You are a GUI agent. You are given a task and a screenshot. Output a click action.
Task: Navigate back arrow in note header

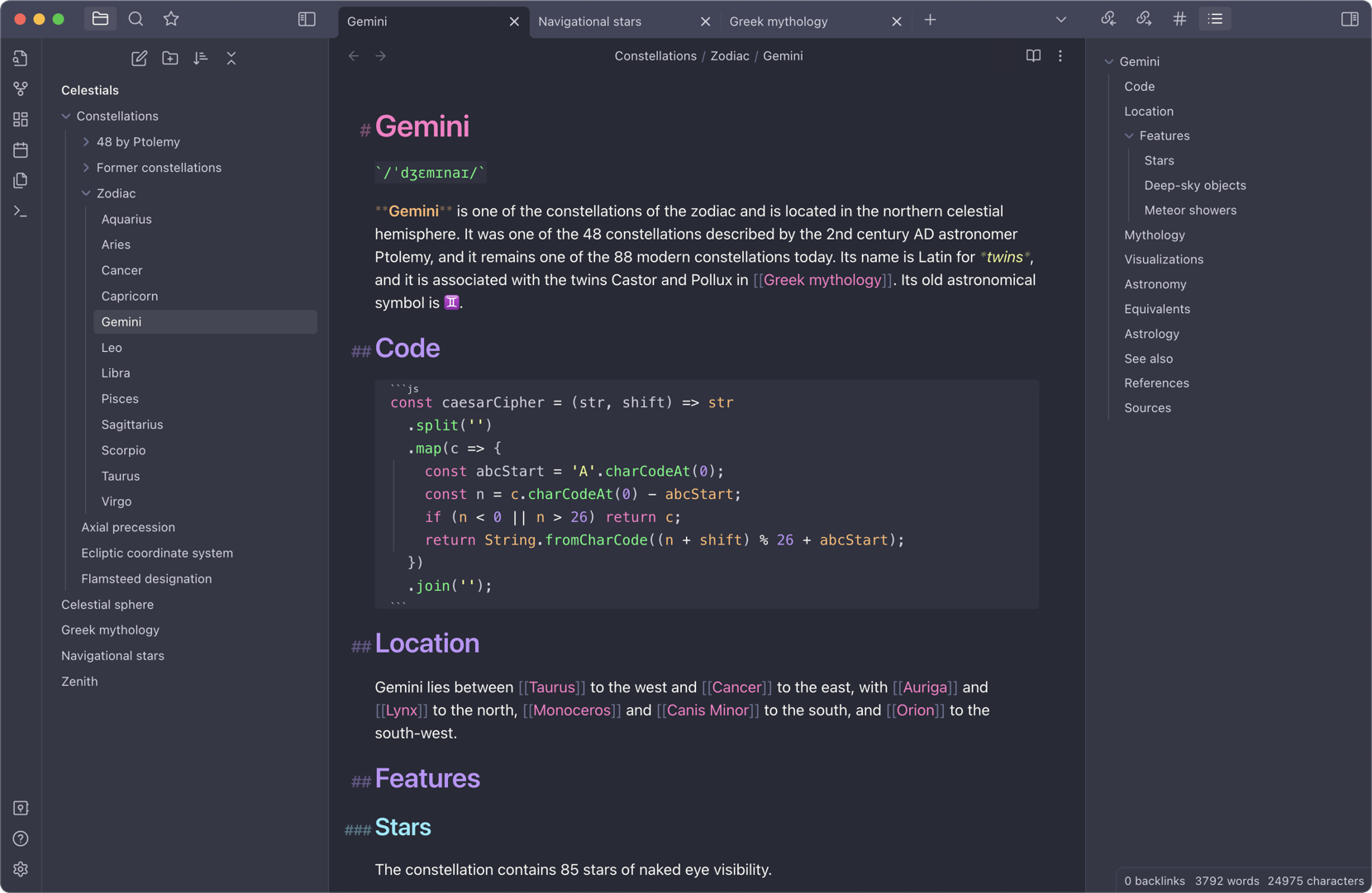pyautogui.click(x=354, y=56)
